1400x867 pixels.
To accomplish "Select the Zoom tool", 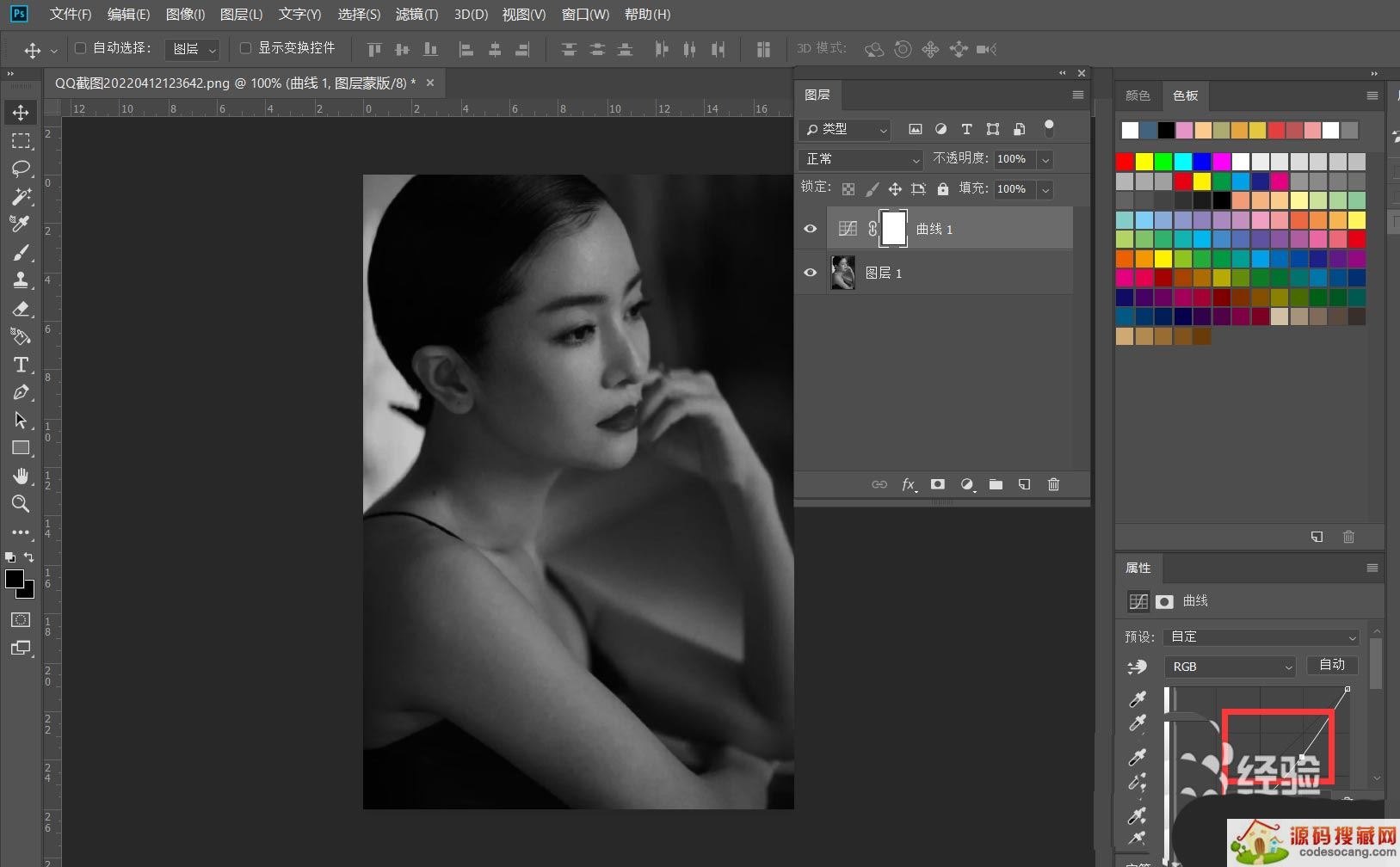I will [22, 504].
